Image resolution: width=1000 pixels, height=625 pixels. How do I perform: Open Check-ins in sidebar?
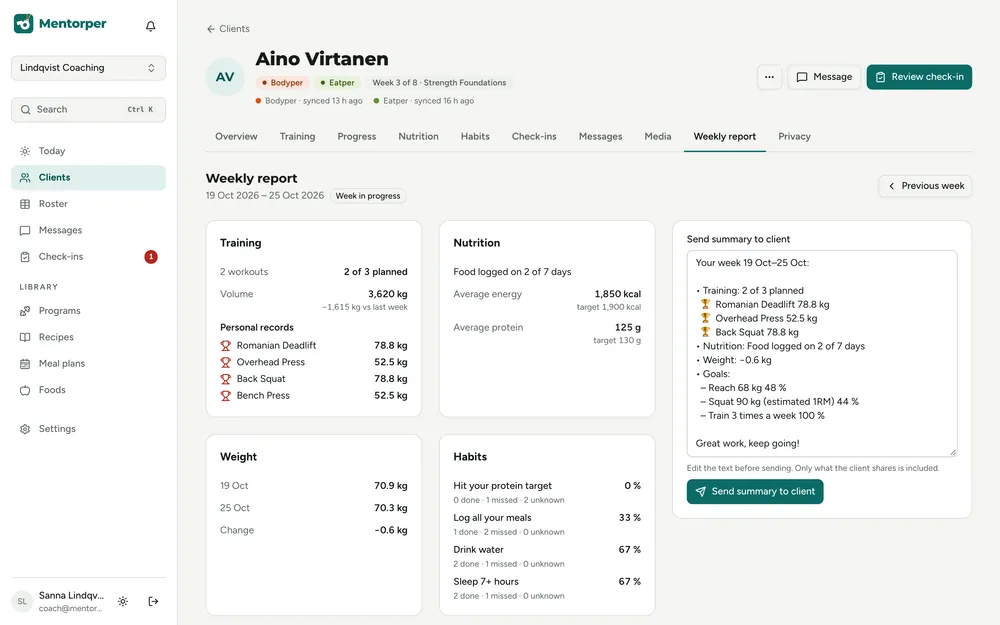pyautogui.click(x=88, y=256)
